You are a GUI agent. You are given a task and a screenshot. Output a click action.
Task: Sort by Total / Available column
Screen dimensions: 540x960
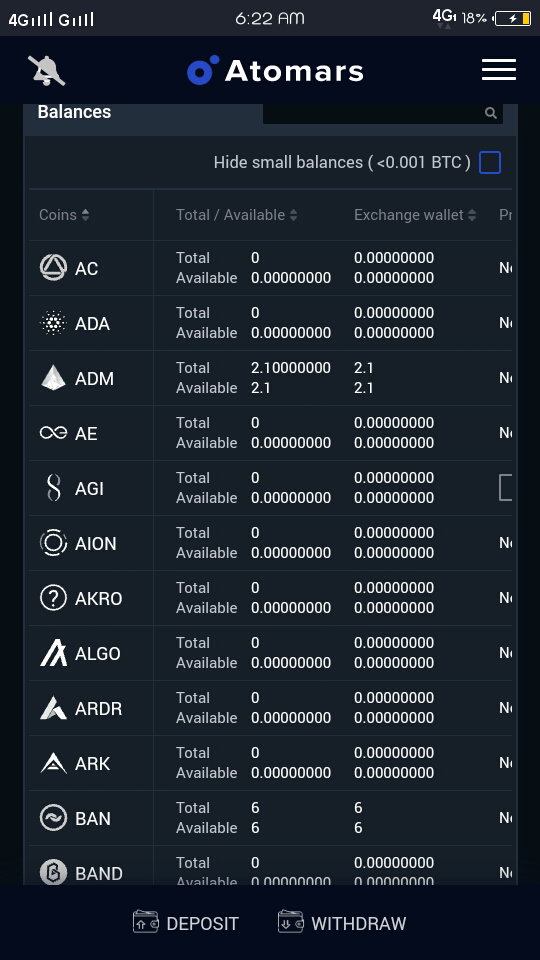236,215
